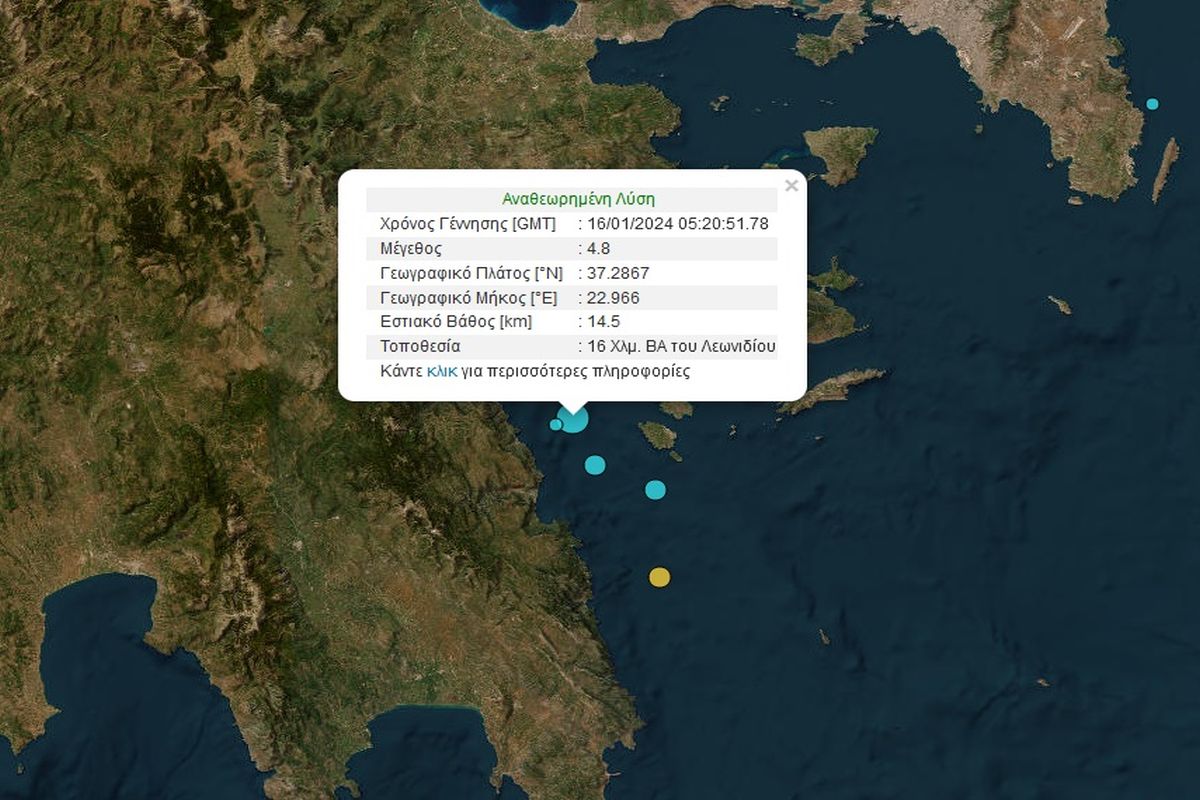
Task: Click the 'Εστιακό Βάθος [km]' label
Action: pyautogui.click(x=456, y=322)
